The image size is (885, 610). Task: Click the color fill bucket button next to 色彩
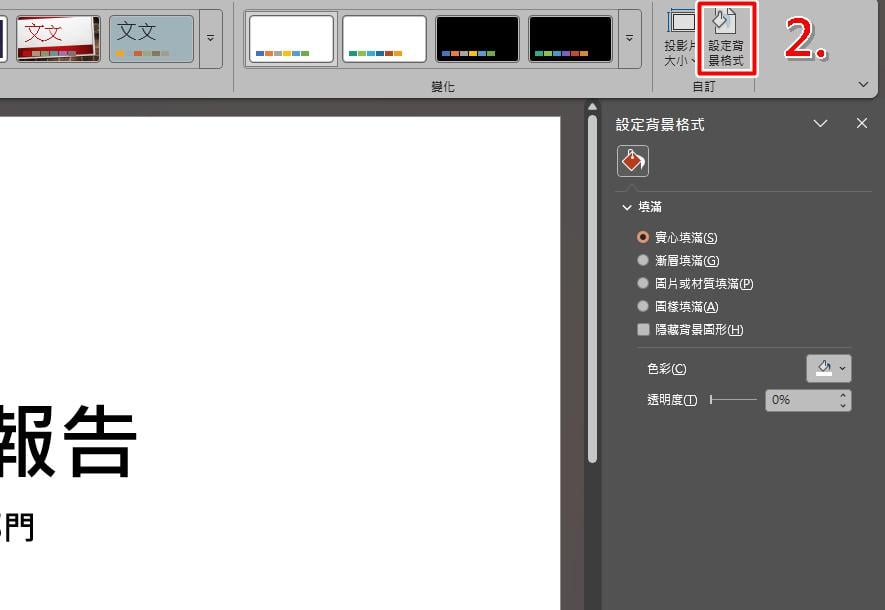(x=829, y=368)
